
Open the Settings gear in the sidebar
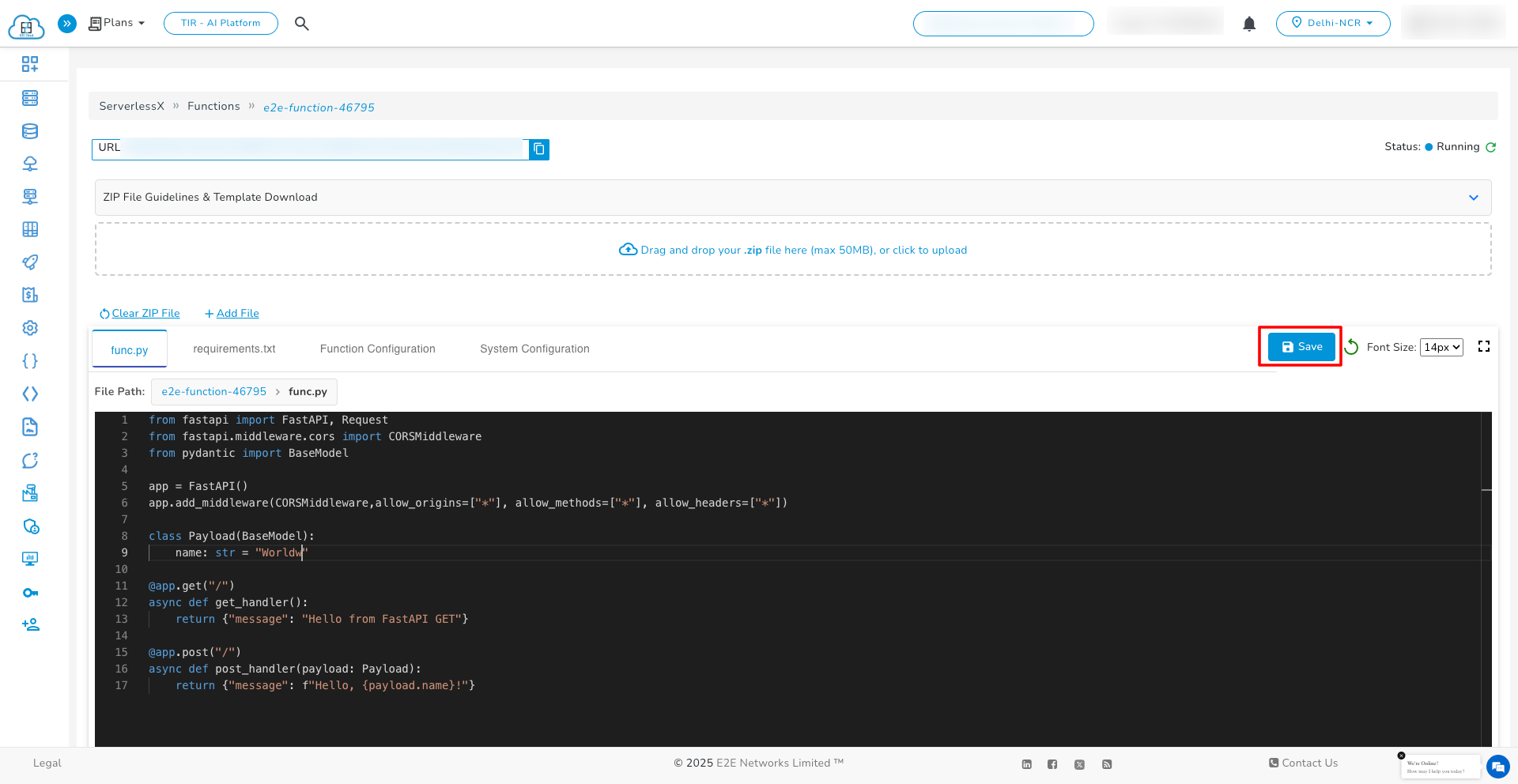tap(29, 327)
